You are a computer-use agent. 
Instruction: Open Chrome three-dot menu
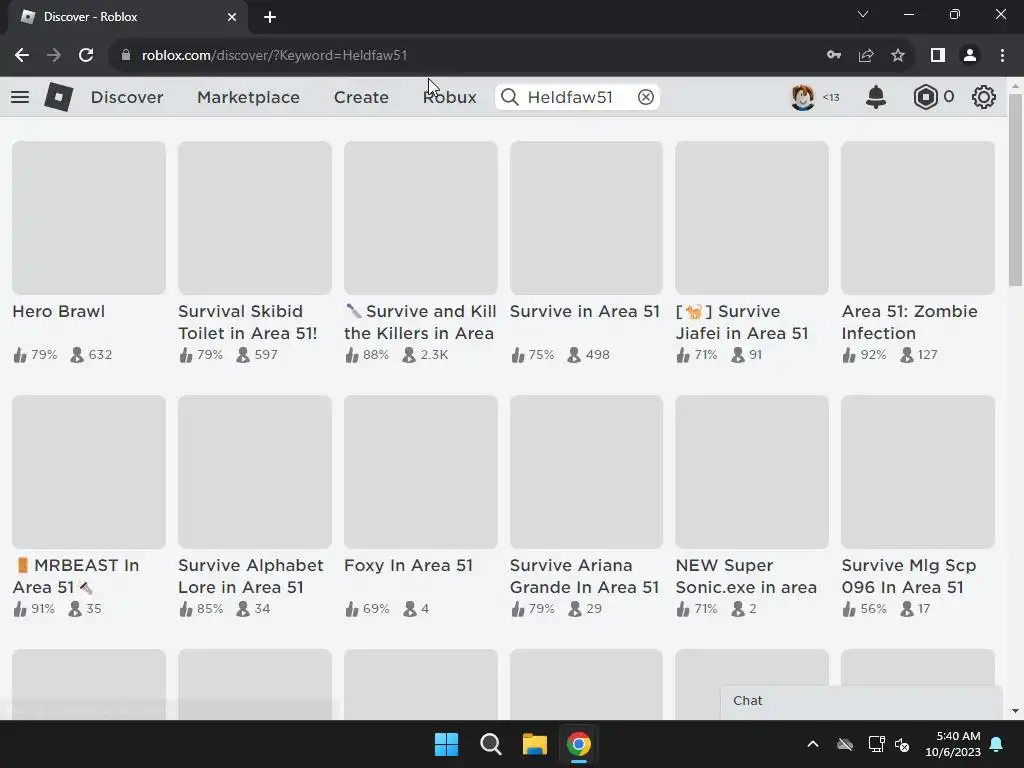1002,56
